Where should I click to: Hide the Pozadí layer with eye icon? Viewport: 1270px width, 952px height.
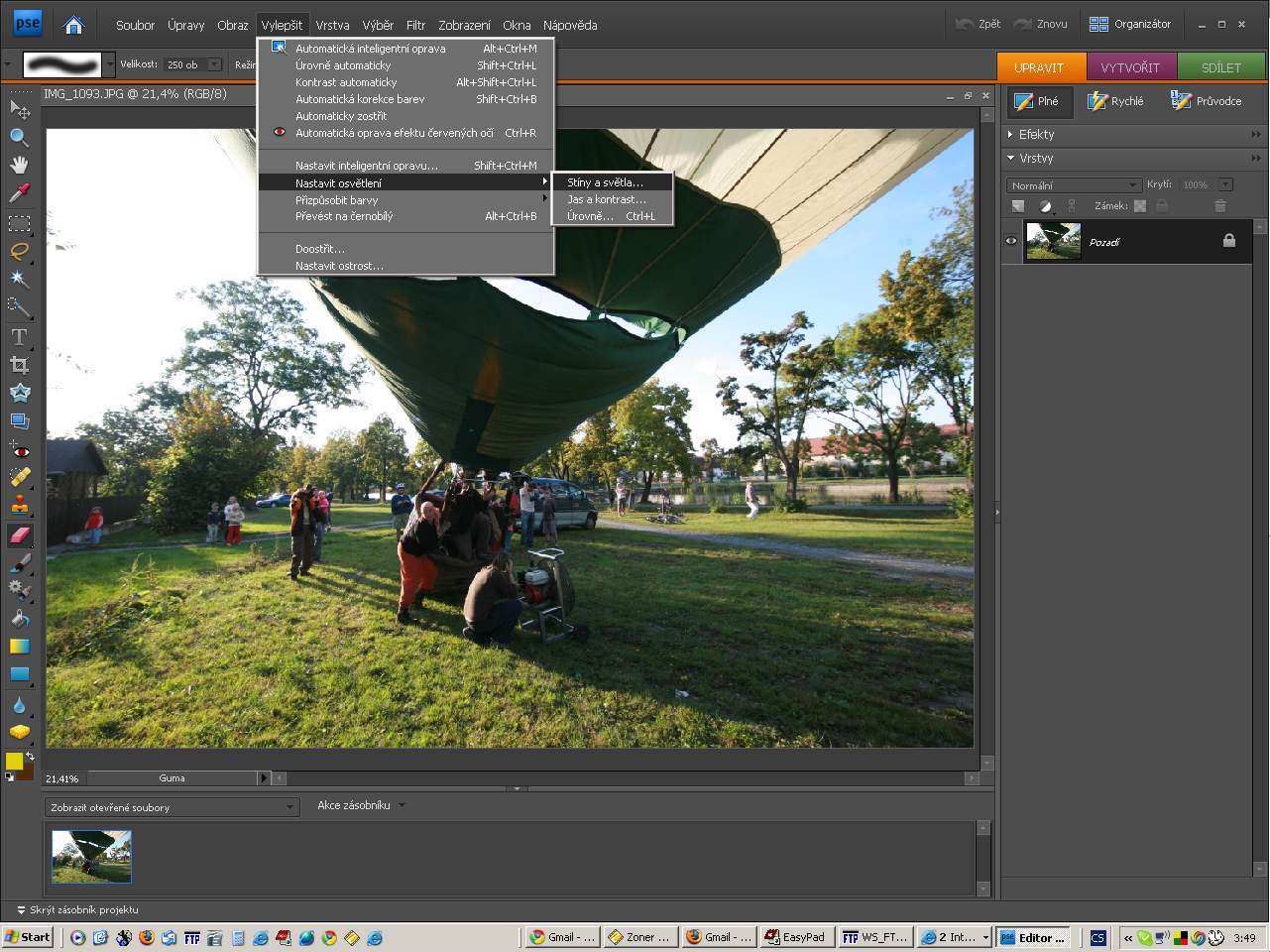1011,241
